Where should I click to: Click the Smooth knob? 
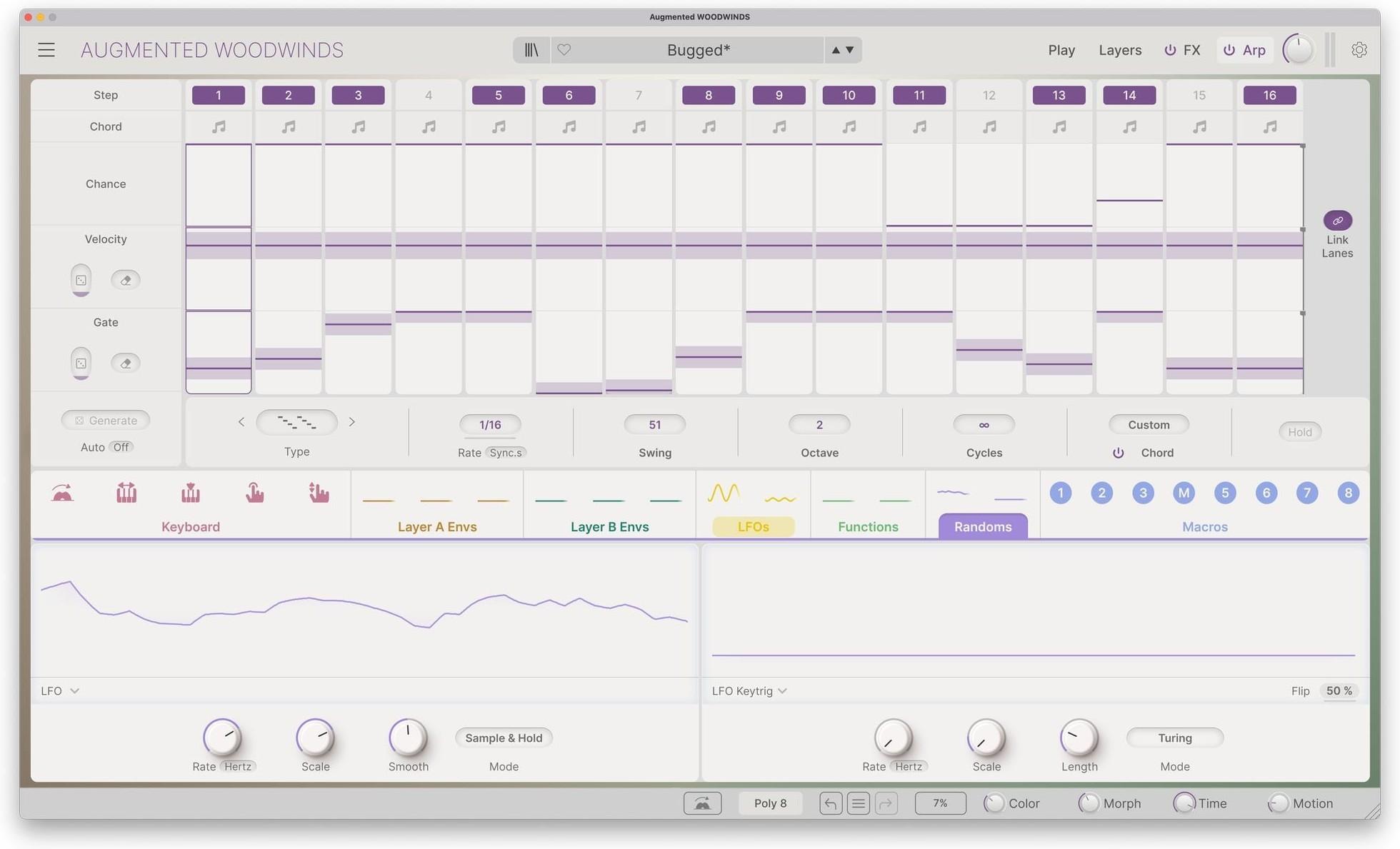coord(408,738)
